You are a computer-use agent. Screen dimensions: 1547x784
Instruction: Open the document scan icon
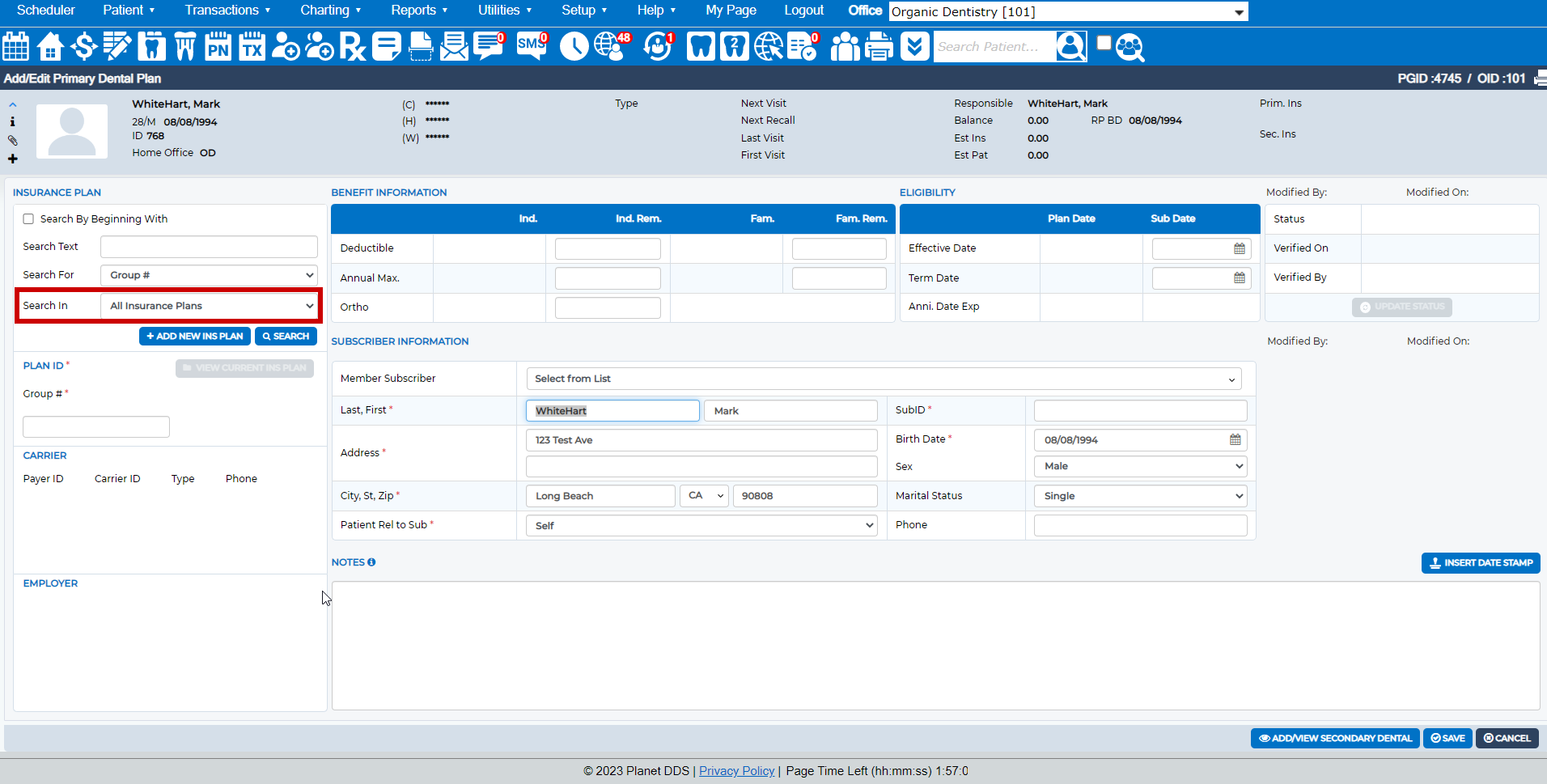[x=421, y=46]
